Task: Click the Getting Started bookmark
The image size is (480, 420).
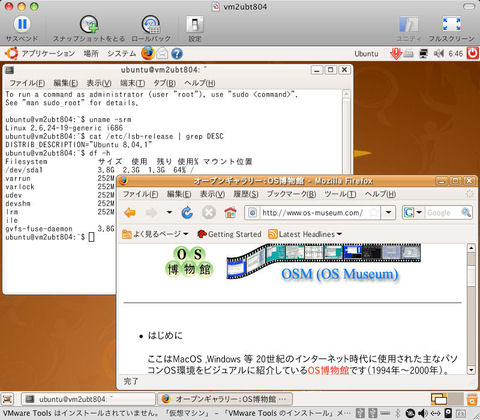Action: pos(229,234)
